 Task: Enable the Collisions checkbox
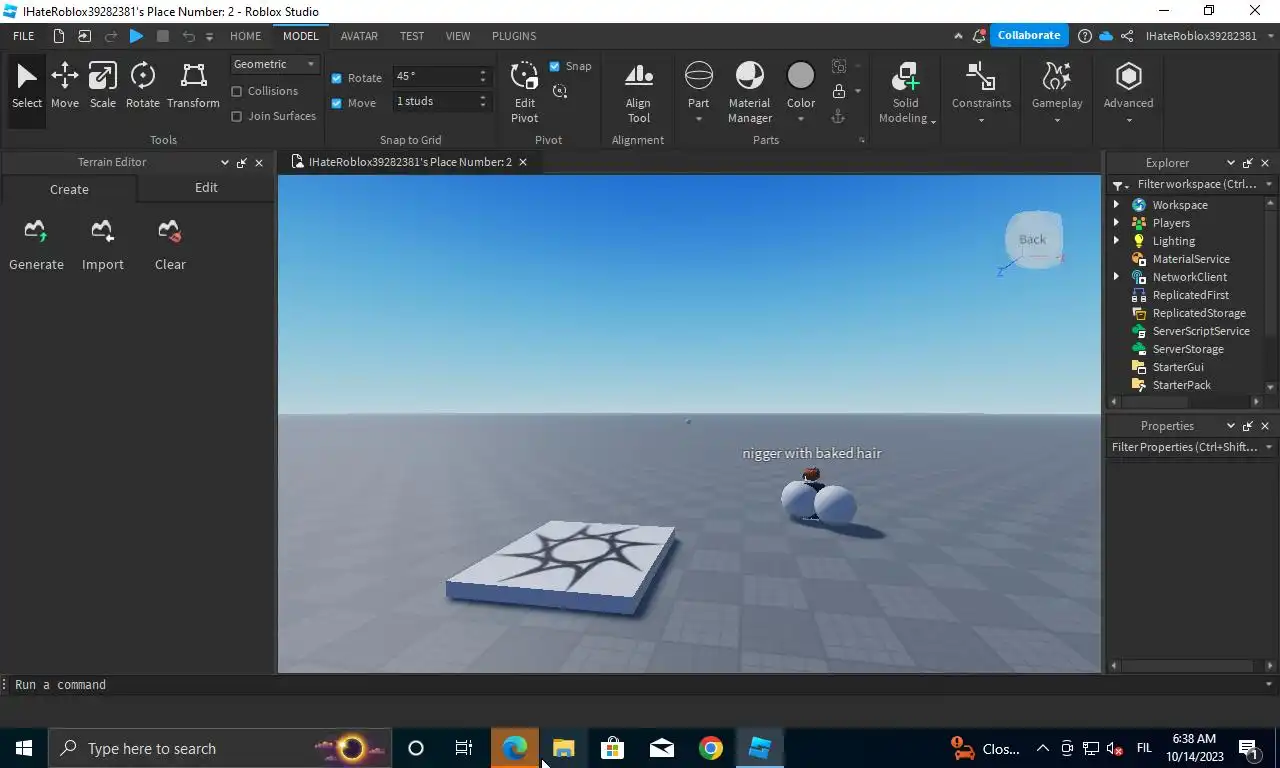tap(237, 91)
